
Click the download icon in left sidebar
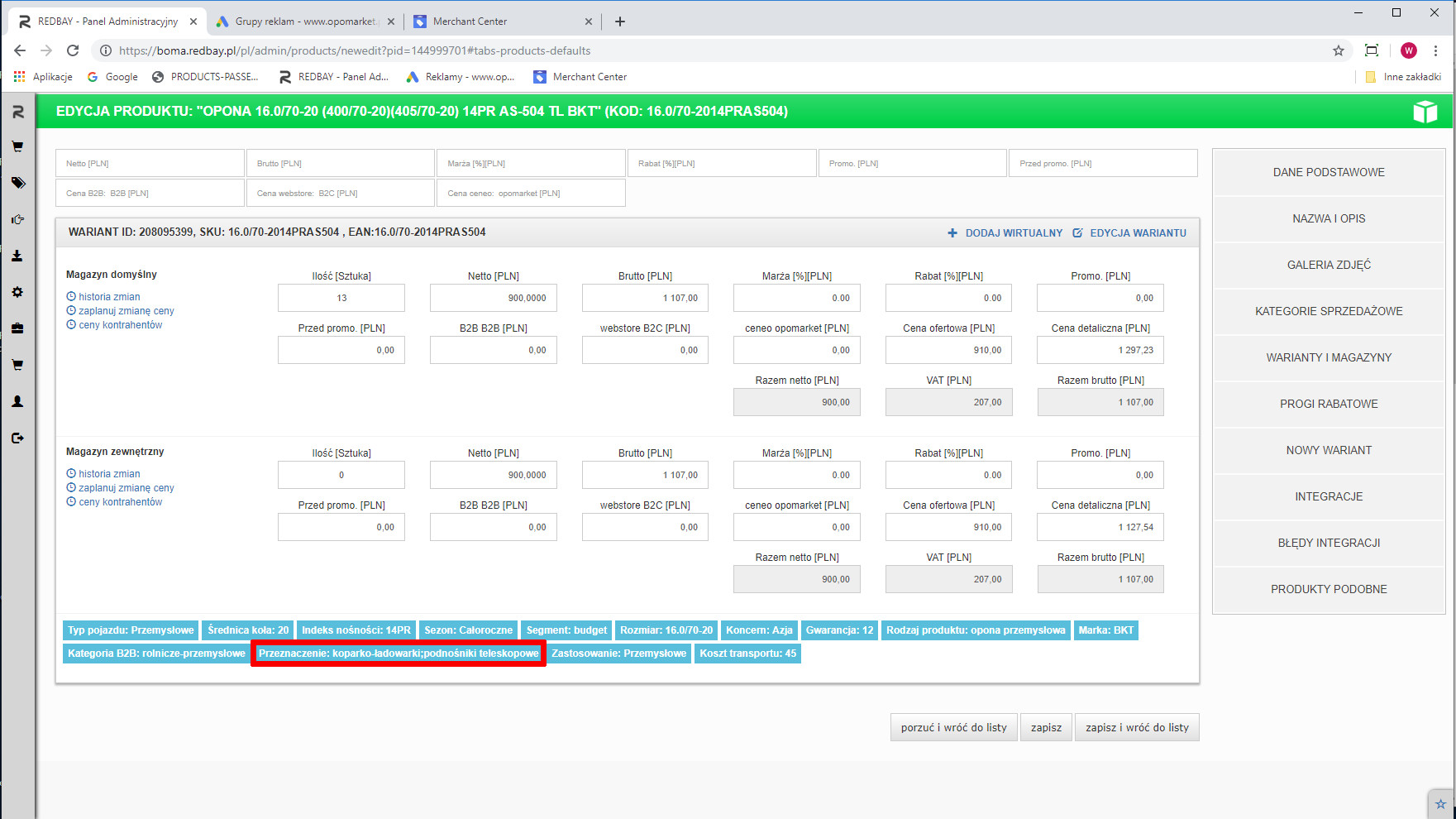click(x=17, y=256)
